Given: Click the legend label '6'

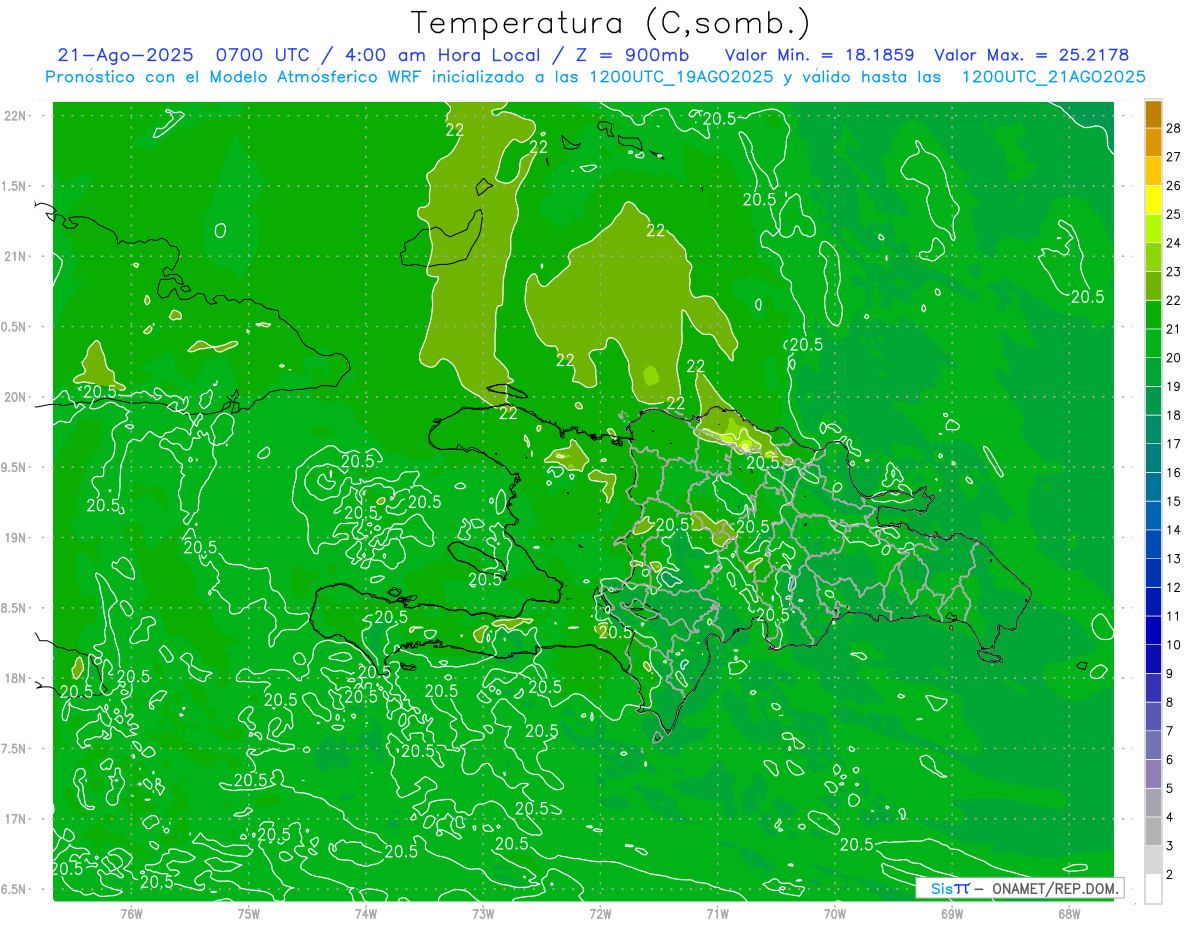Looking at the screenshot, I should [x=1170, y=760].
